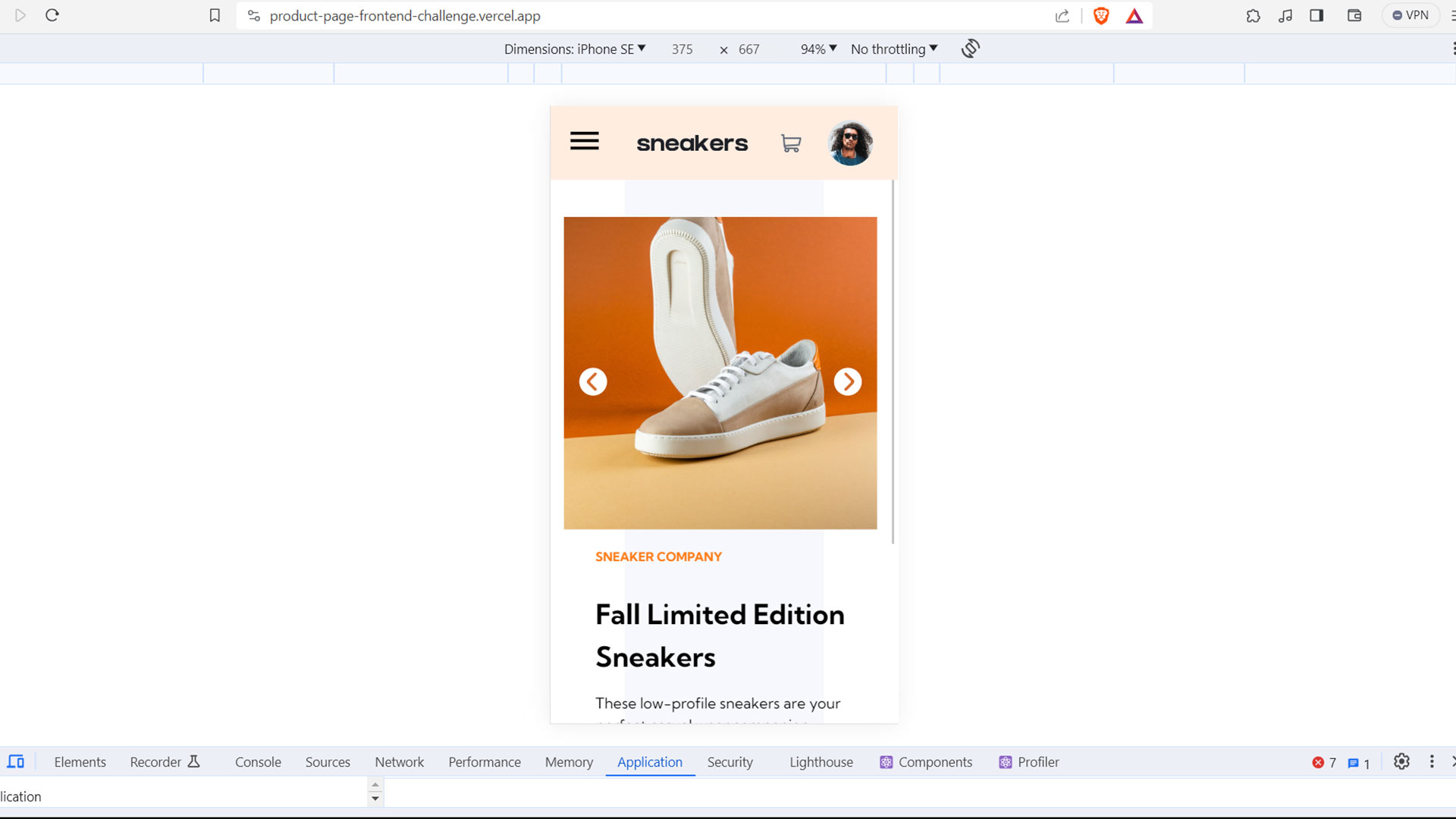Reload the page

point(52,15)
